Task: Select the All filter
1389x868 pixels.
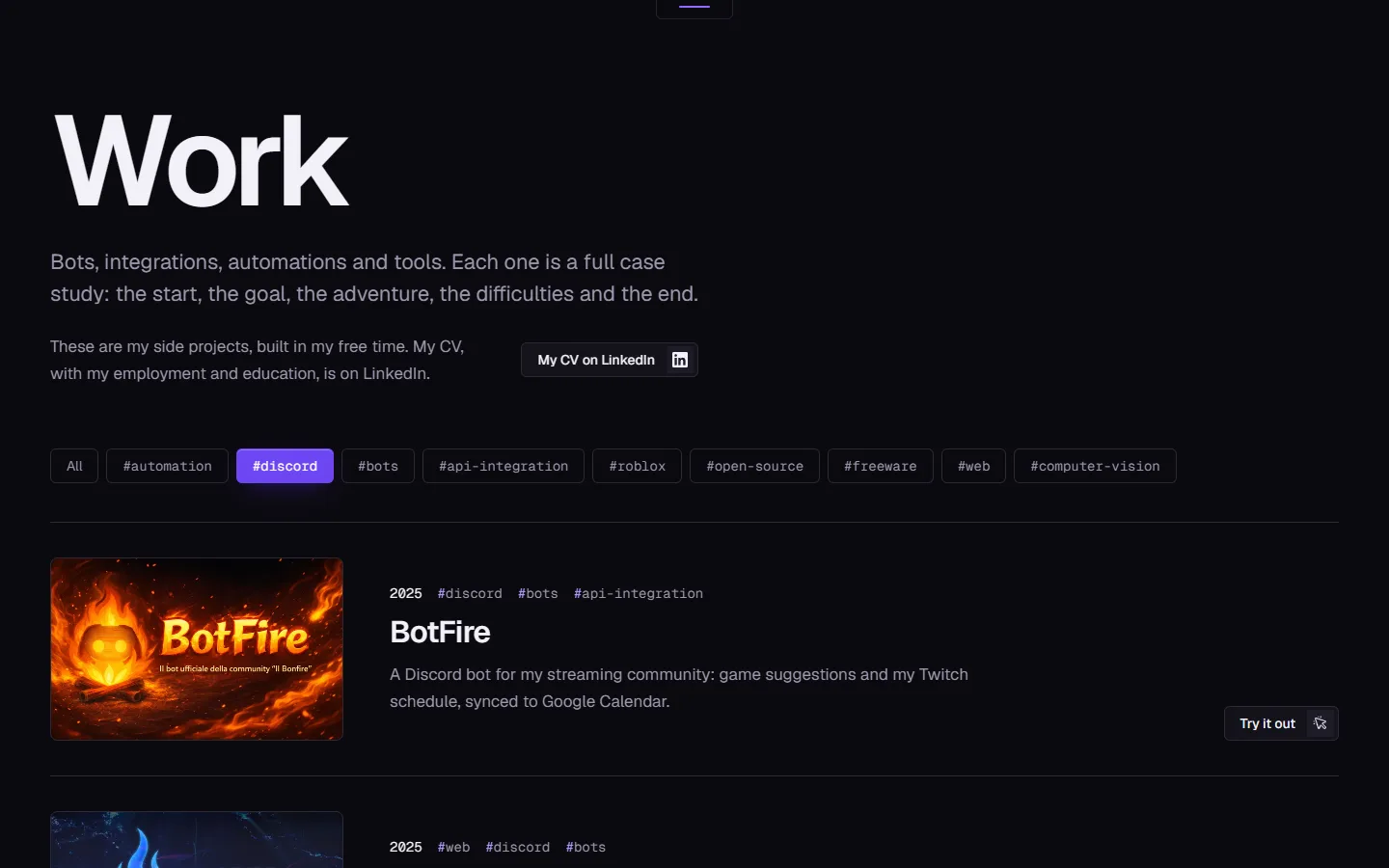Action: coord(74,466)
